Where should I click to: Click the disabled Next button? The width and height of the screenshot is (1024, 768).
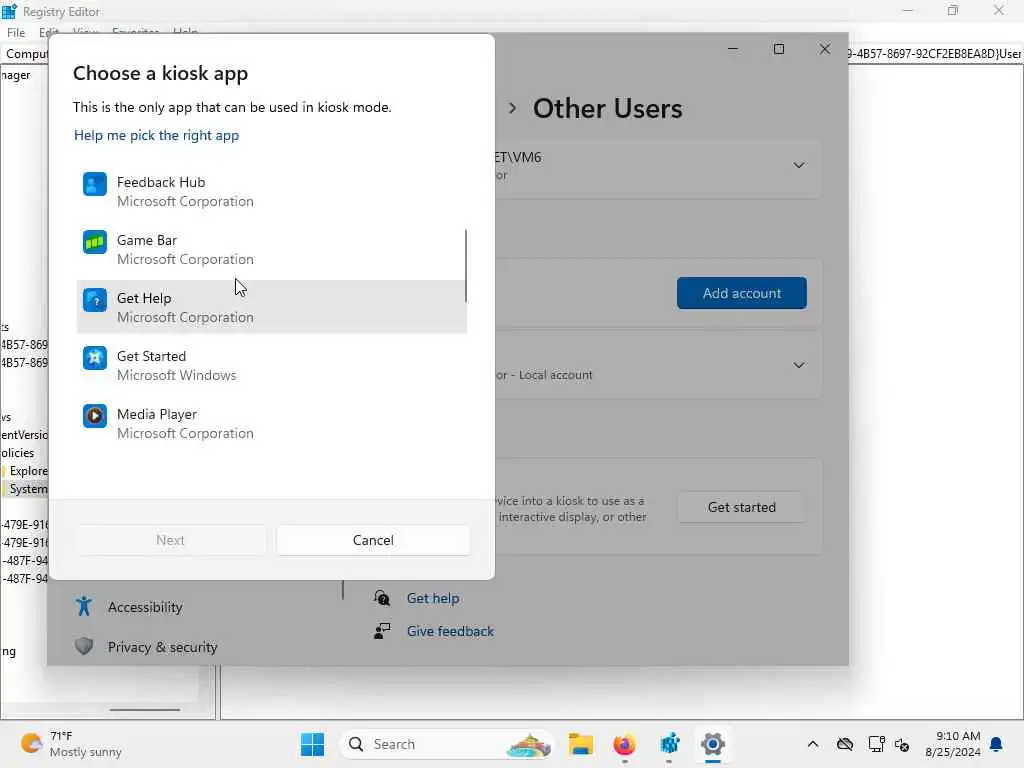click(x=170, y=540)
